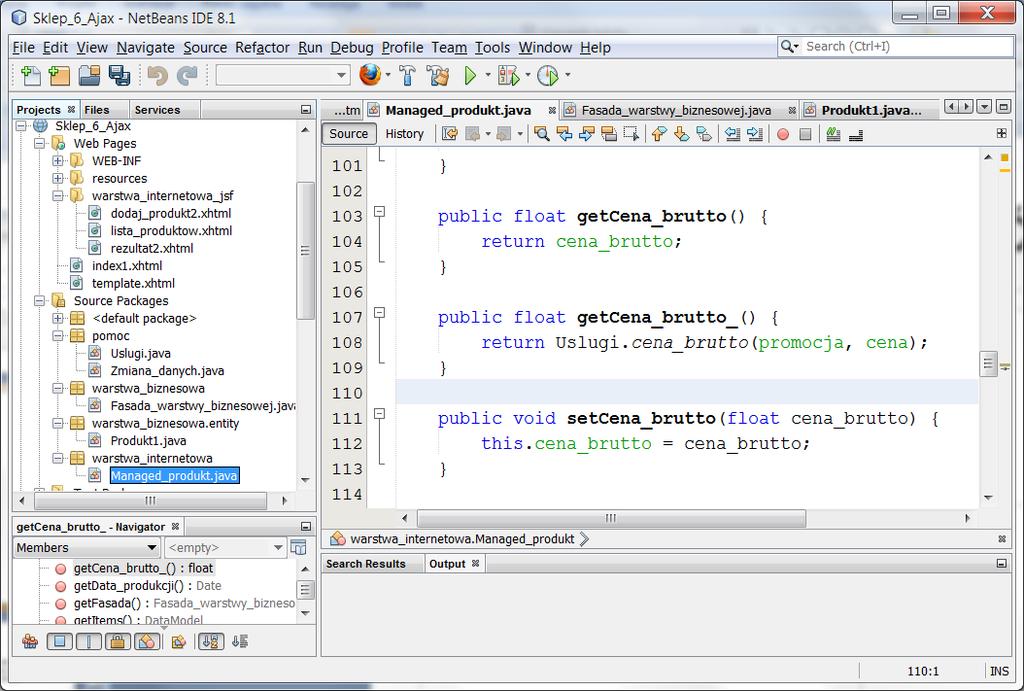This screenshot has width=1024, height=691.
Task: Run the project with green arrow
Action: pos(470,76)
